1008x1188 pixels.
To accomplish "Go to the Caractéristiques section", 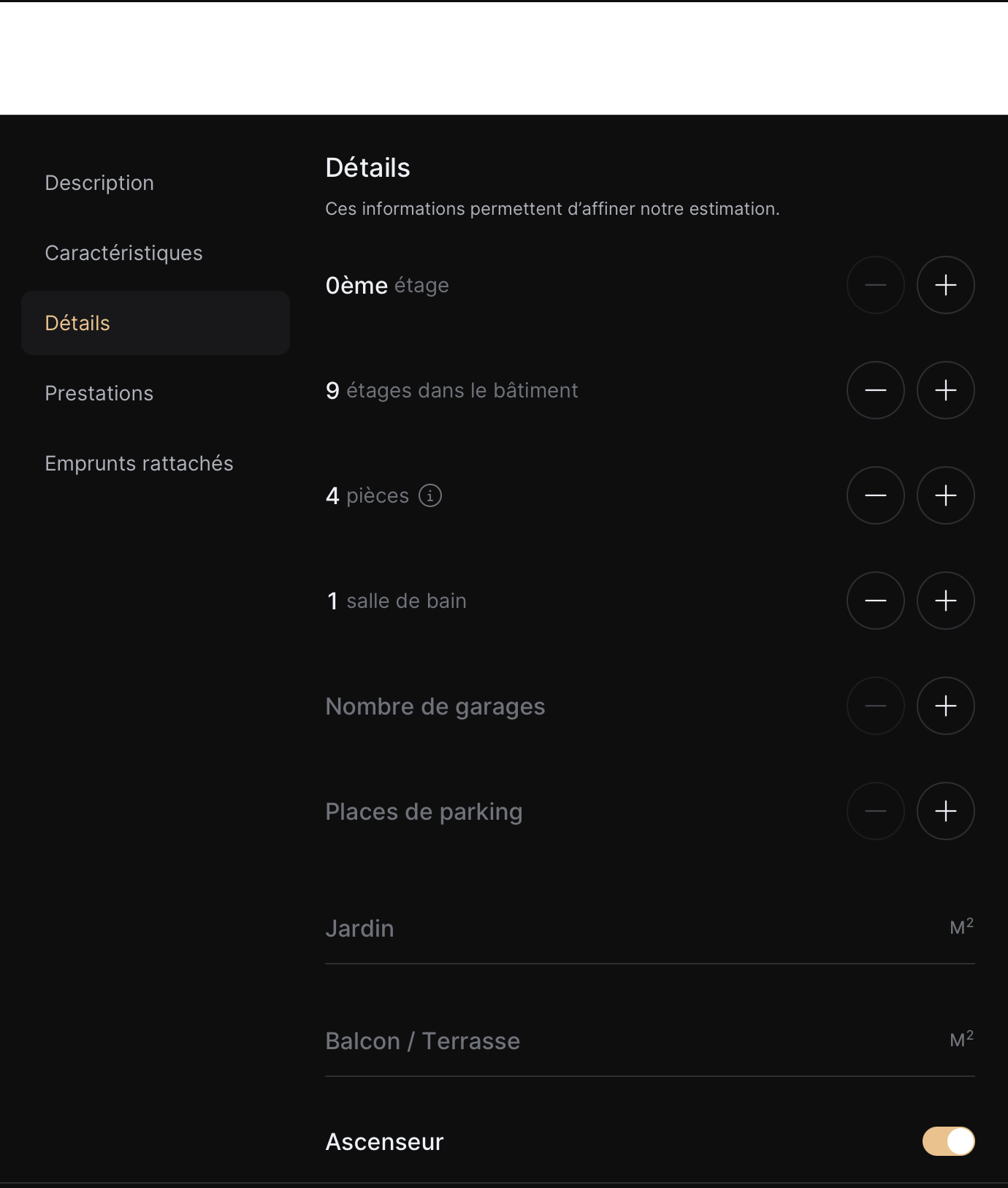I will (123, 253).
